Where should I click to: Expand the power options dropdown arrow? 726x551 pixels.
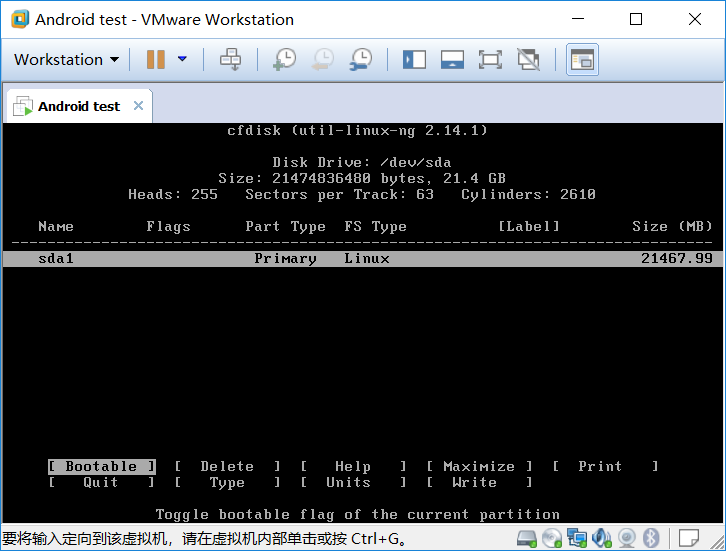(182, 60)
